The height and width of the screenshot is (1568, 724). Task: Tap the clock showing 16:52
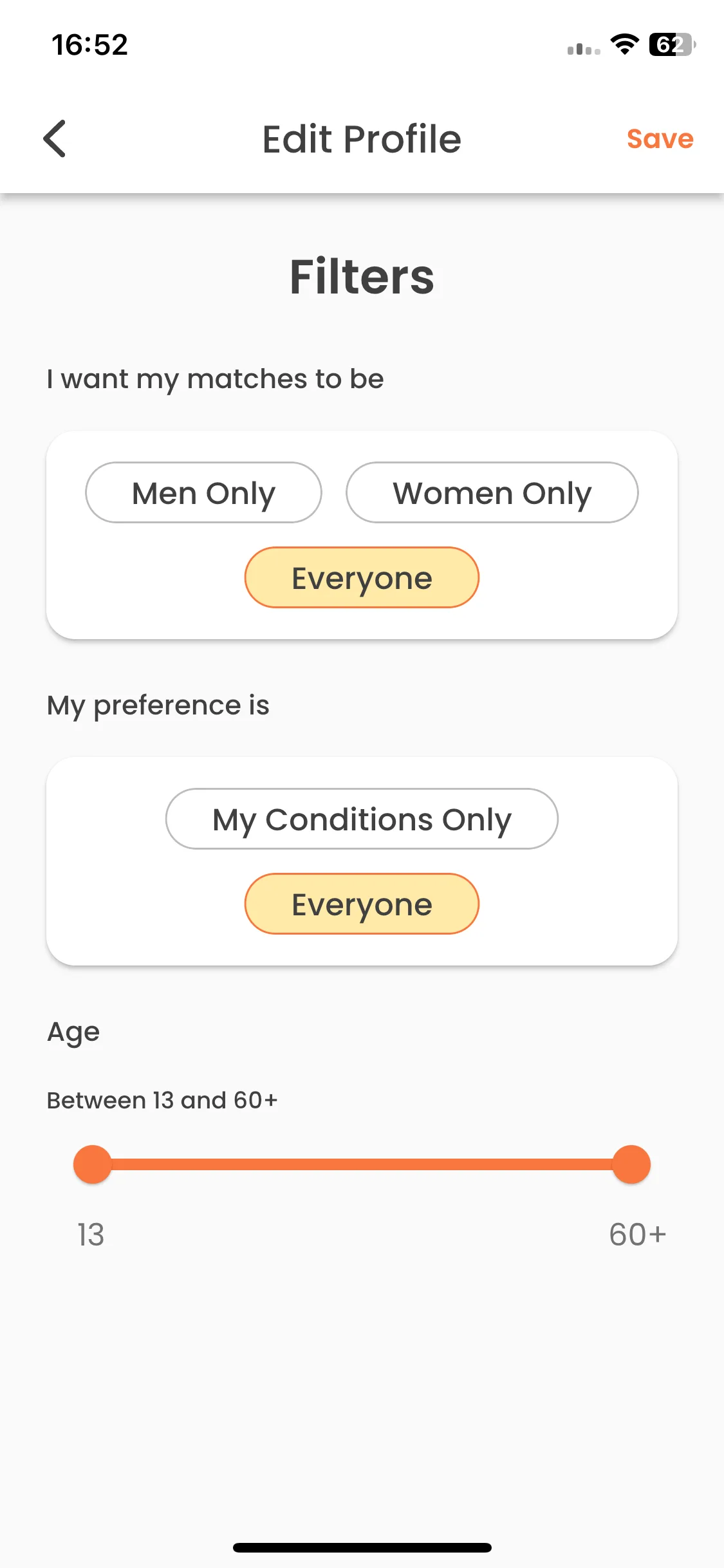[x=90, y=45]
